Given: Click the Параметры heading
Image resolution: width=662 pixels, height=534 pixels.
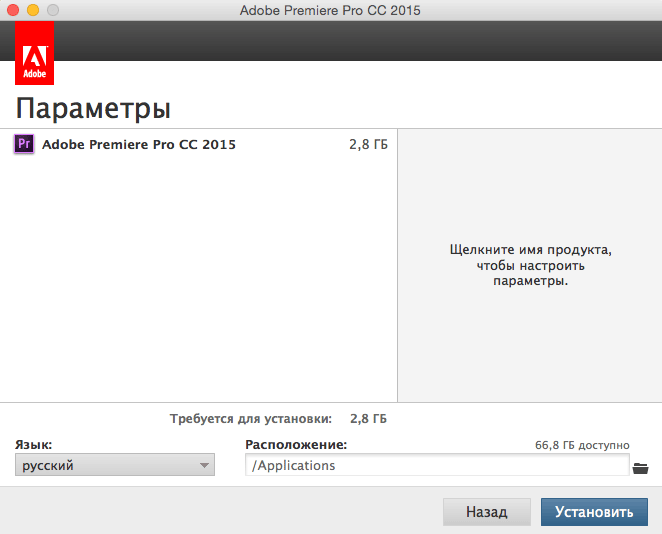Looking at the screenshot, I should click(93, 109).
